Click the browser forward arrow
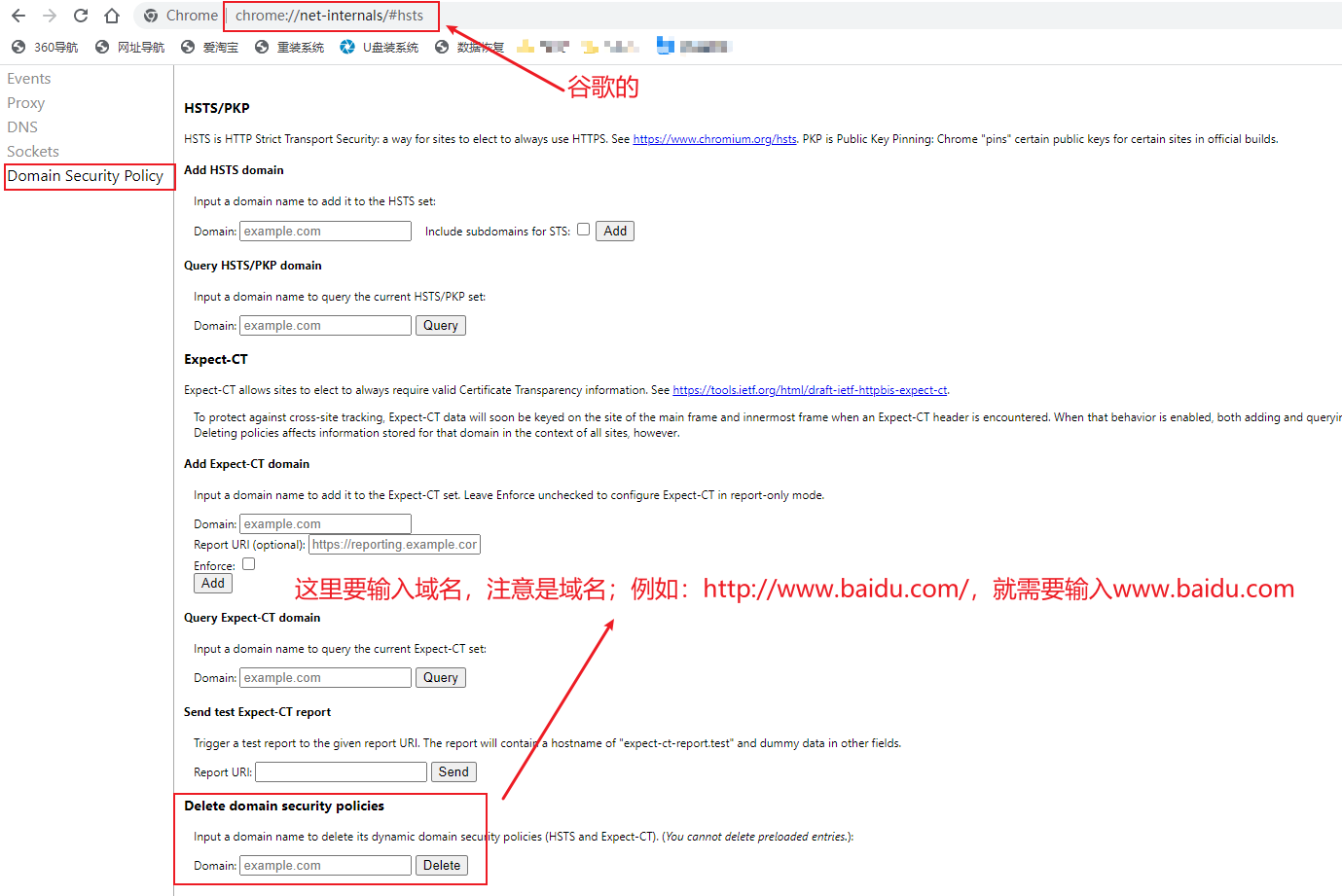 (x=50, y=16)
